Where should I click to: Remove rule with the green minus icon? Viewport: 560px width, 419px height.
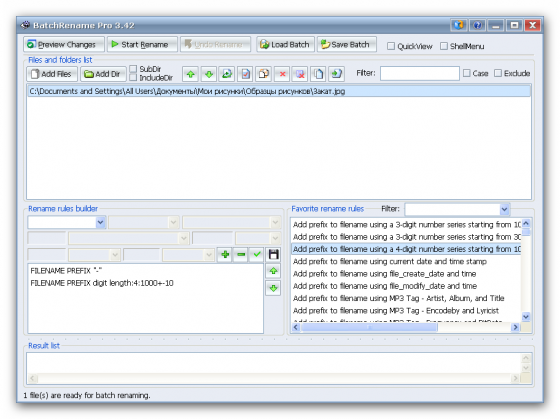241,255
